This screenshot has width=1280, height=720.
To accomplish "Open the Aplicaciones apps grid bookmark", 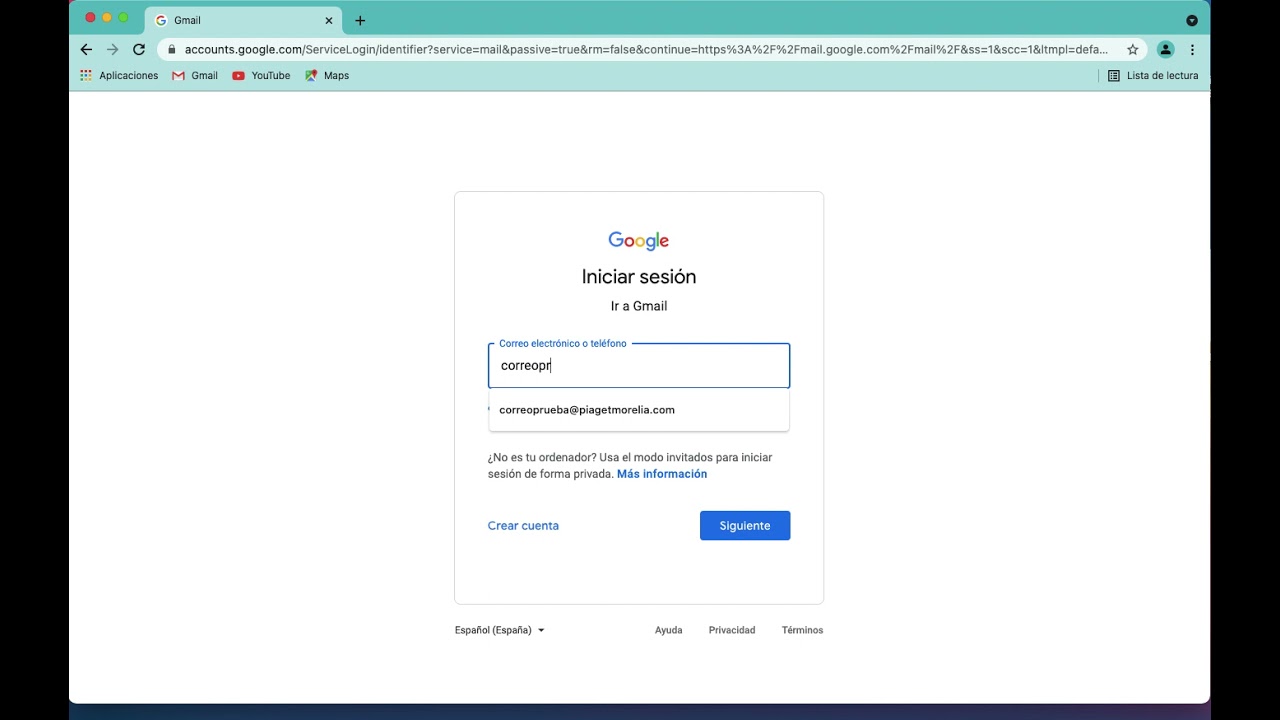I will (119, 76).
